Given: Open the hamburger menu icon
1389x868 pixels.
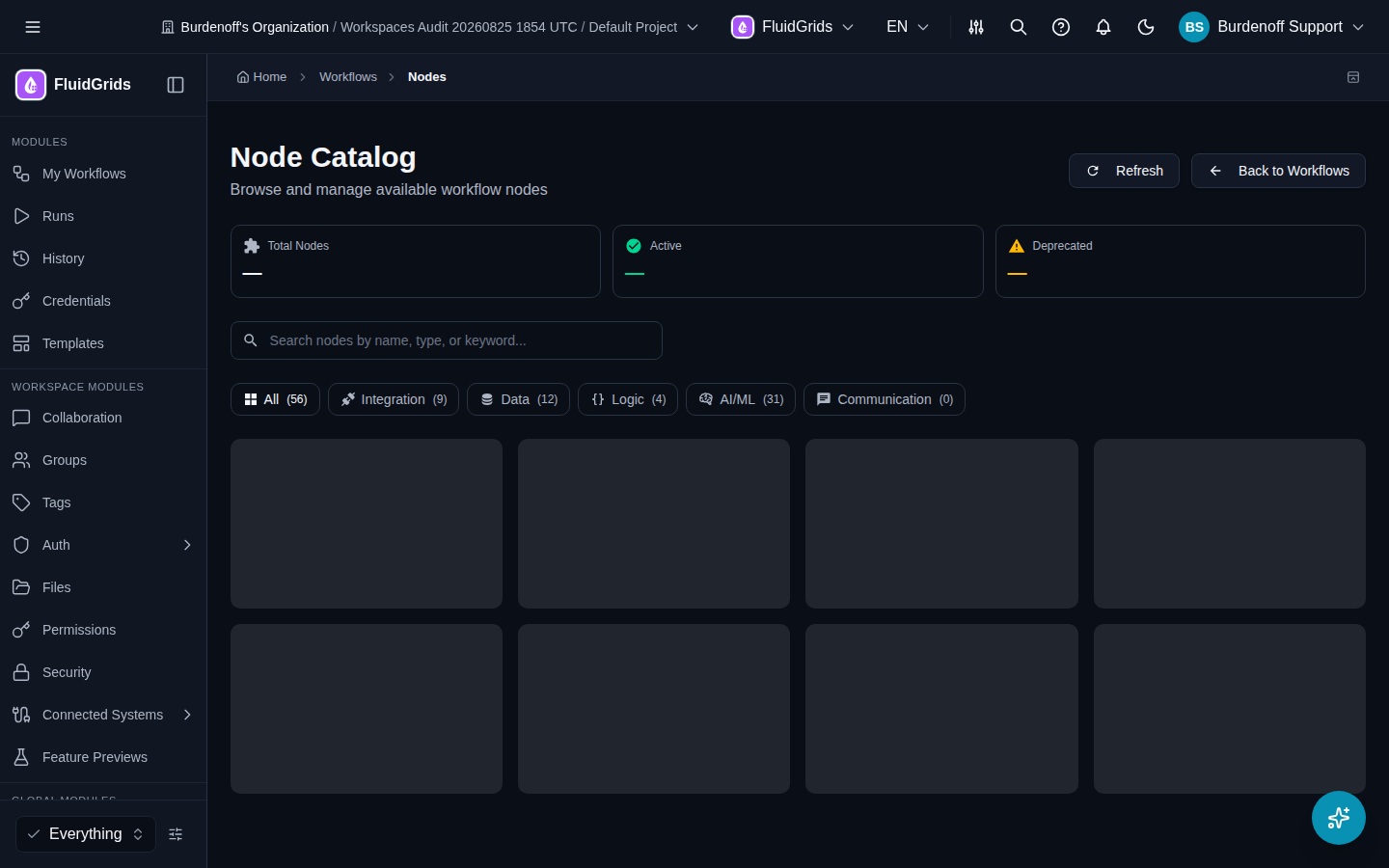Looking at the screenshot, I should (x=33, y=27).
